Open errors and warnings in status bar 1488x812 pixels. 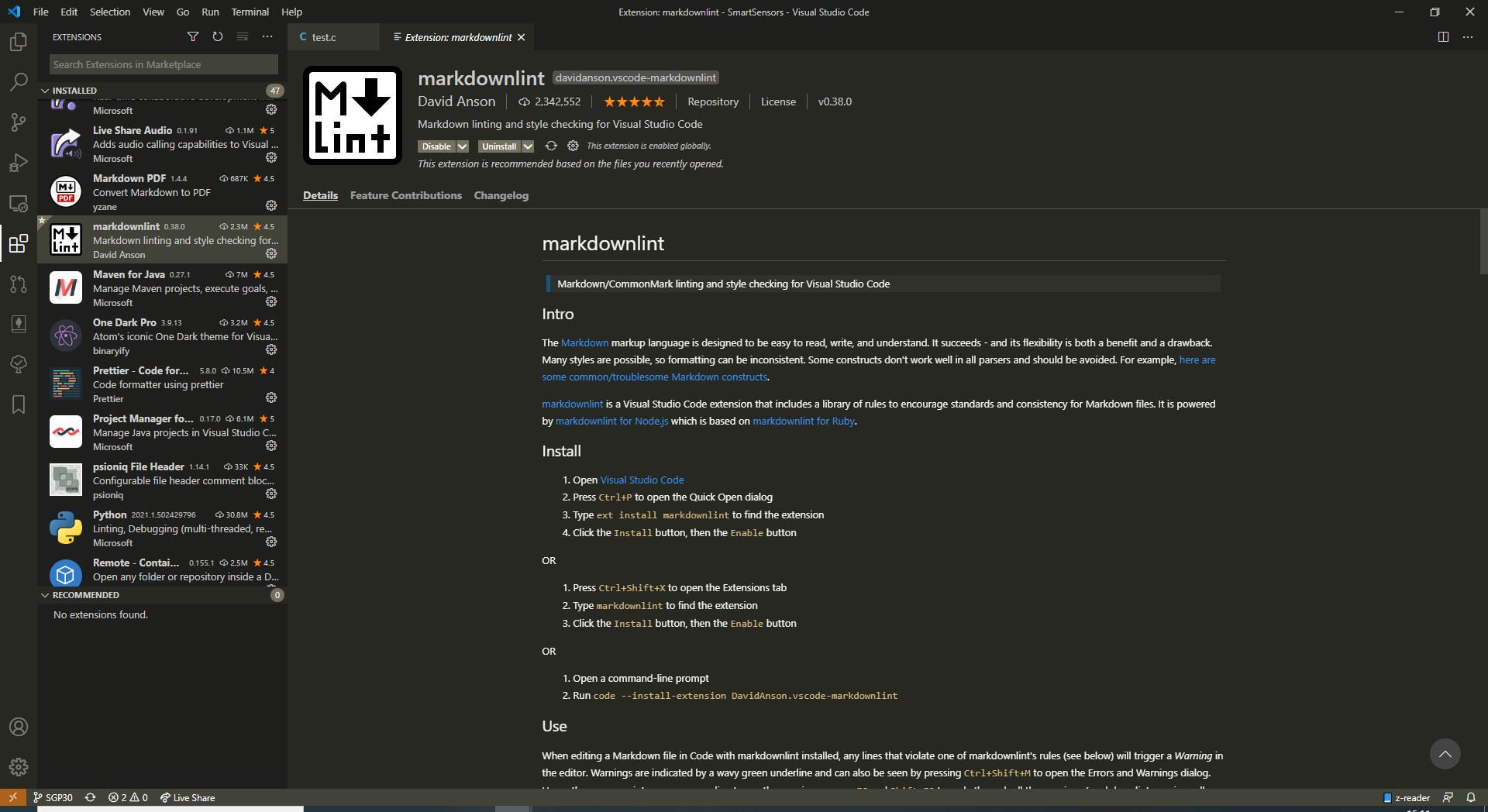[x=128, y=797]
